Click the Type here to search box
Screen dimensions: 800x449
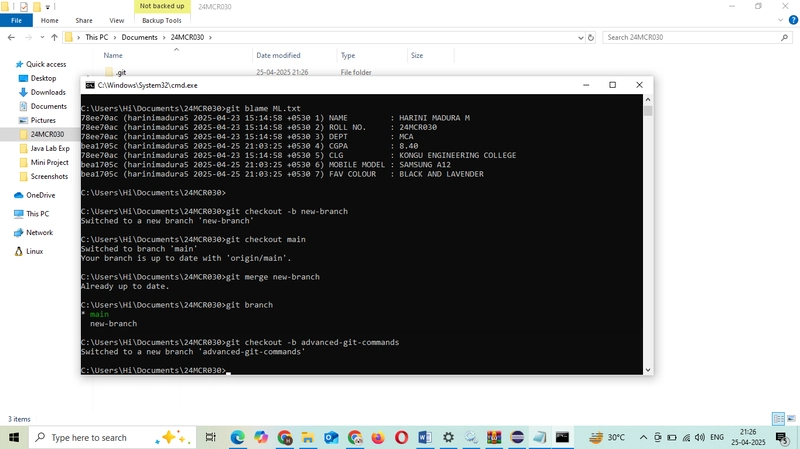pos(112,437)
